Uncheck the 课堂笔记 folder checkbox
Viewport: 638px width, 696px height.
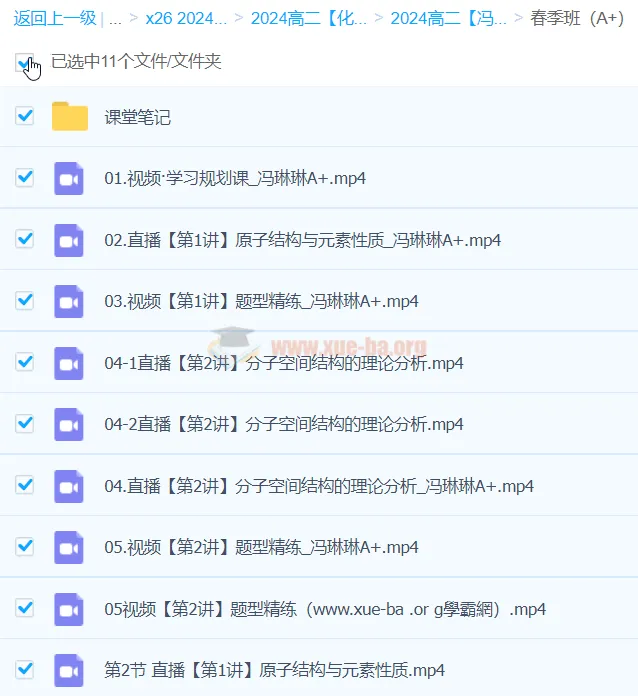(x=25, y=116)
